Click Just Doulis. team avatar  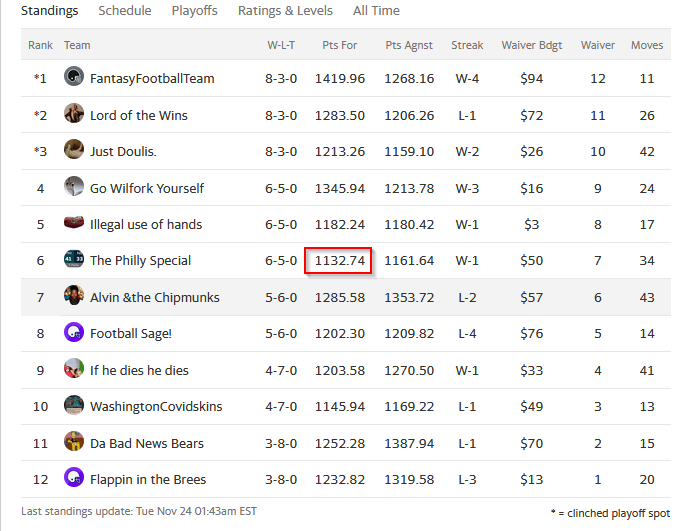(74, 151)
